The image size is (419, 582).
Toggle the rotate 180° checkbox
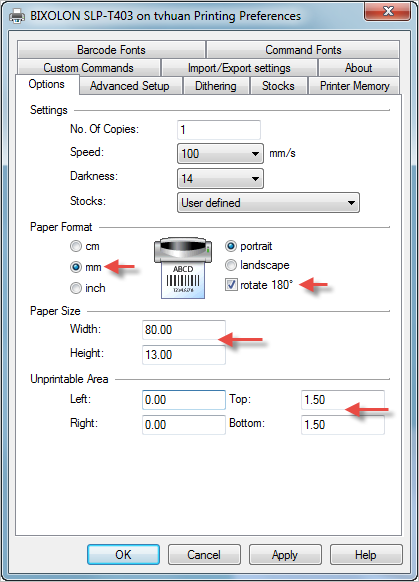coord(231,285)
